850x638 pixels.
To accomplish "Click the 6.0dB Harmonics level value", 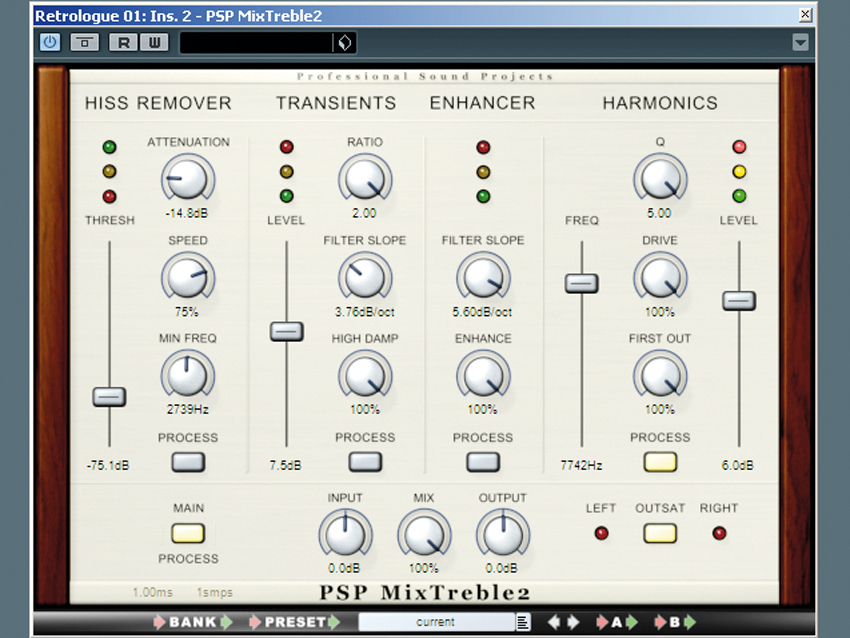I will coord(737,465).
